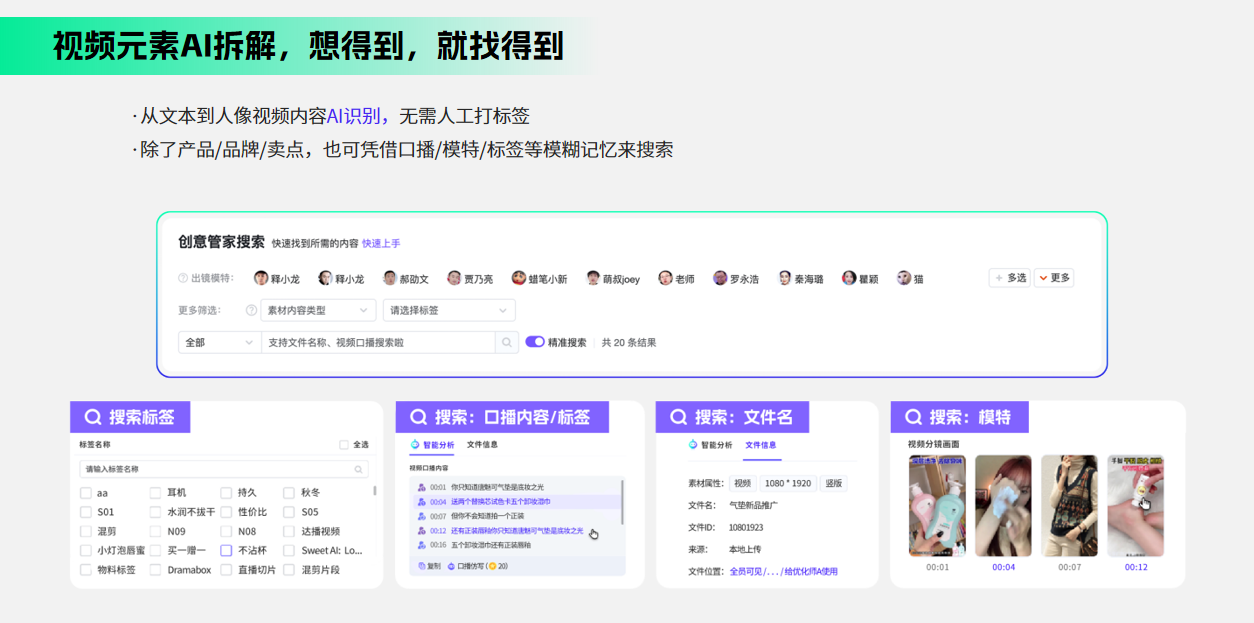Click the search icon in tag name field
Image resolution: width=1254 pixels, height=623 pixels.
(358, 469)
